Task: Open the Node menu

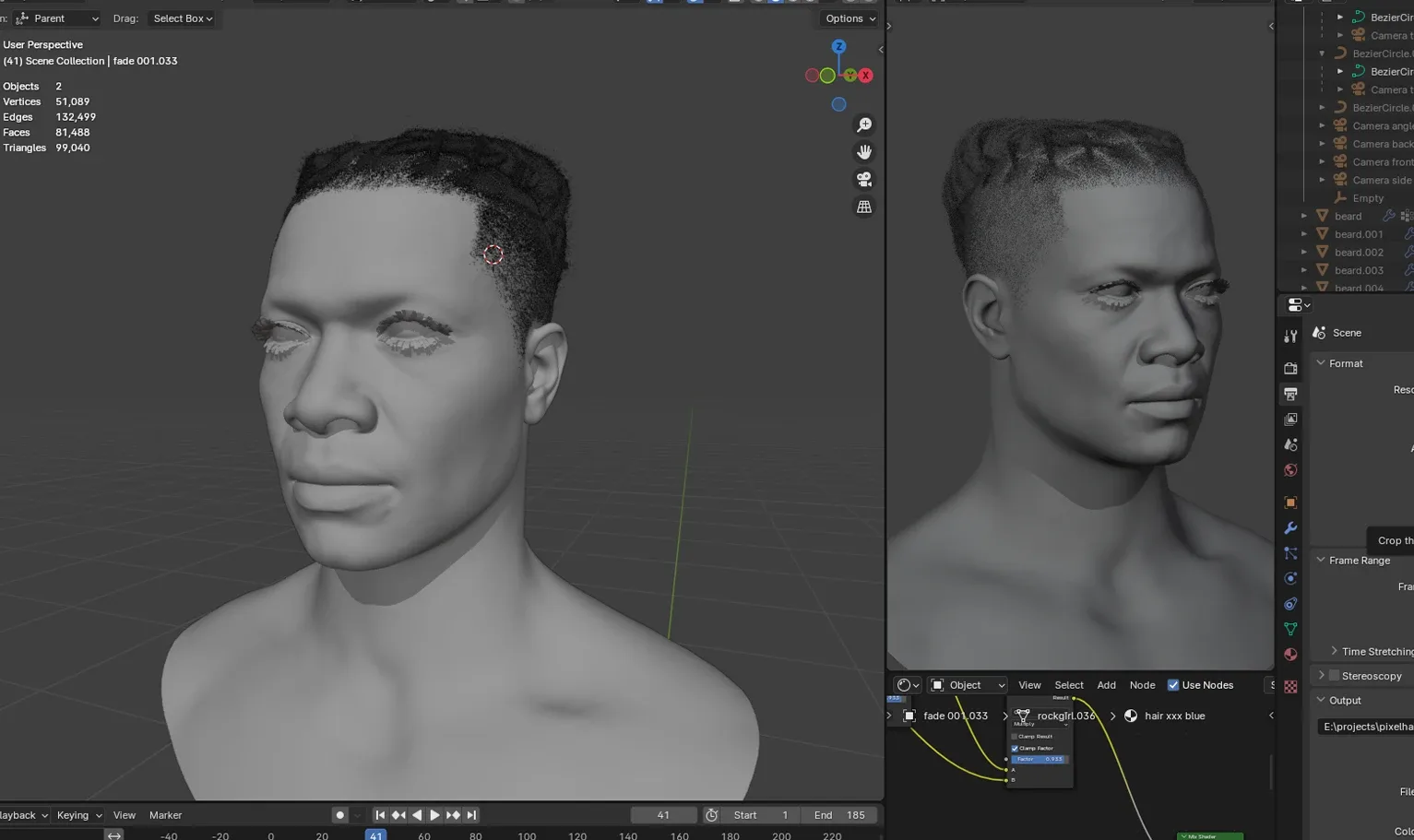Action: [x=1142, y=685]
